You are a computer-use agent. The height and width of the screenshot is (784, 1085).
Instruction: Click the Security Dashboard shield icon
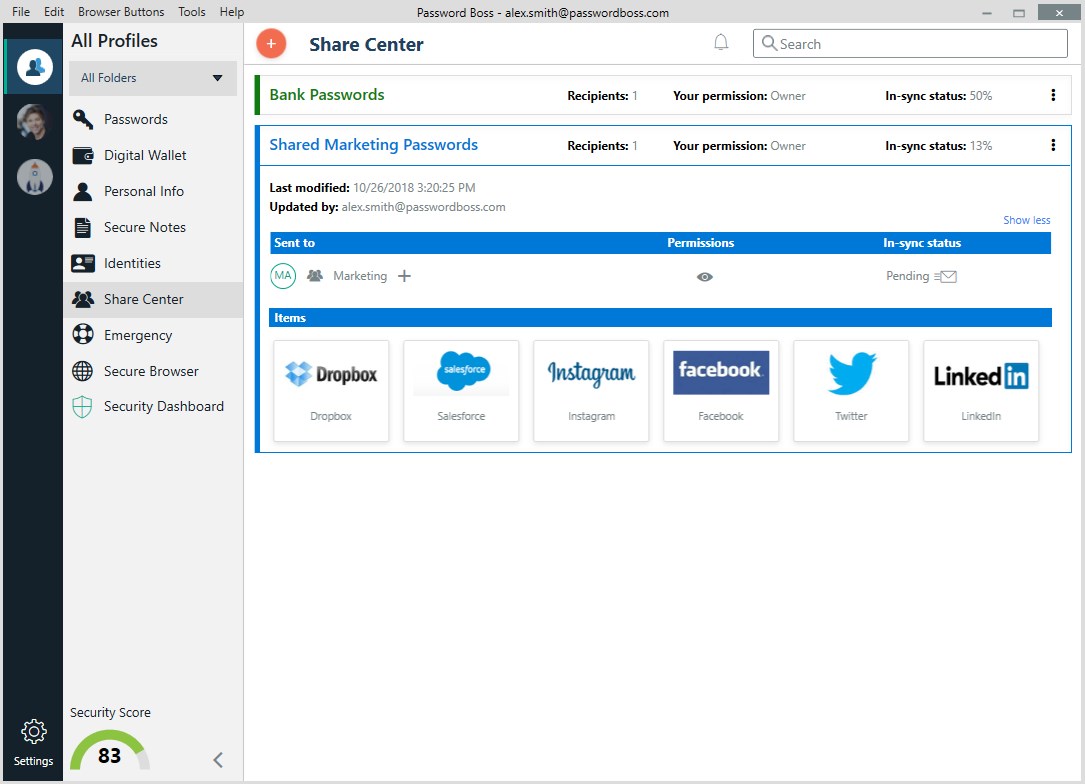pos(82,407)
